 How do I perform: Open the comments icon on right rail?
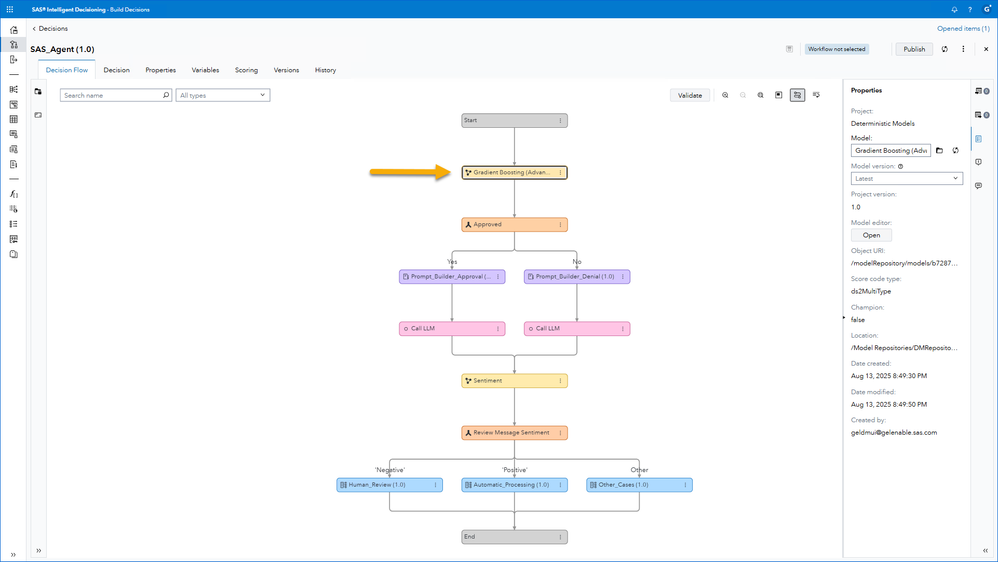(978, 186)
